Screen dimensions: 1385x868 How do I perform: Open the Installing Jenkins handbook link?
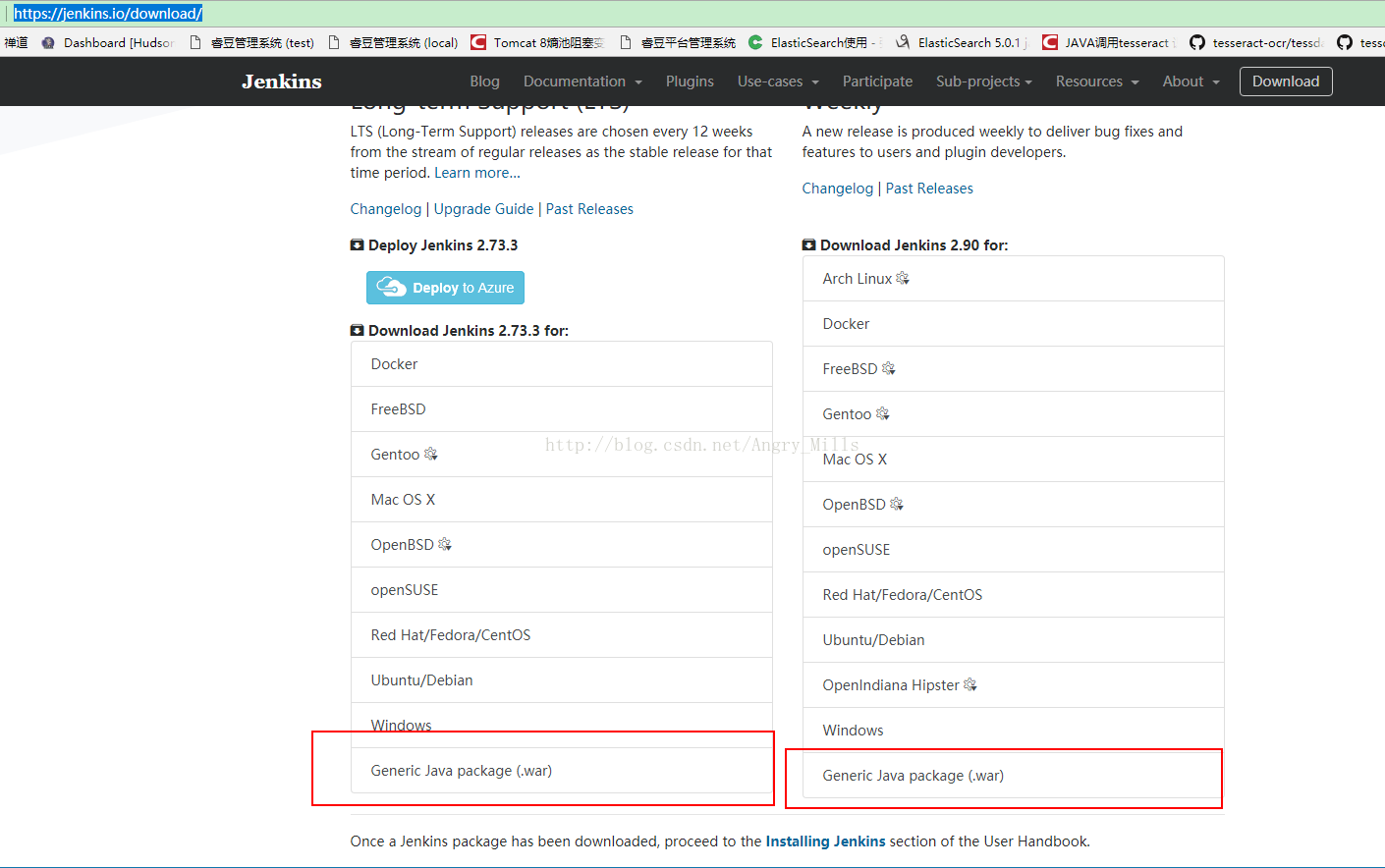825,841
